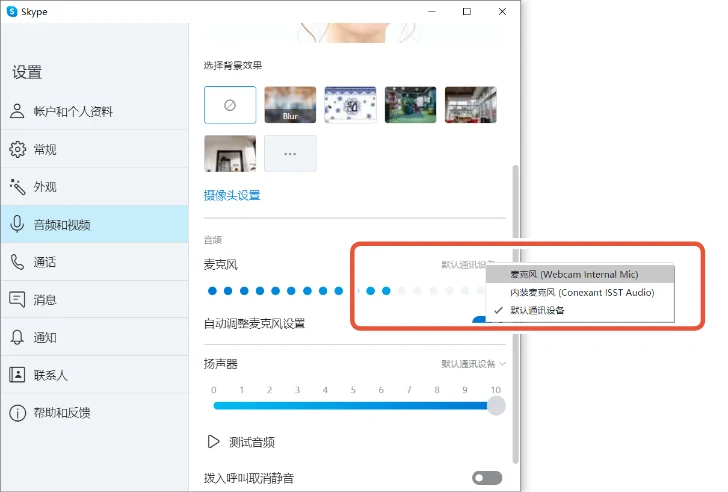728x492 pixels.
Task: Click the 设置 heading
Action: [27, 72]
